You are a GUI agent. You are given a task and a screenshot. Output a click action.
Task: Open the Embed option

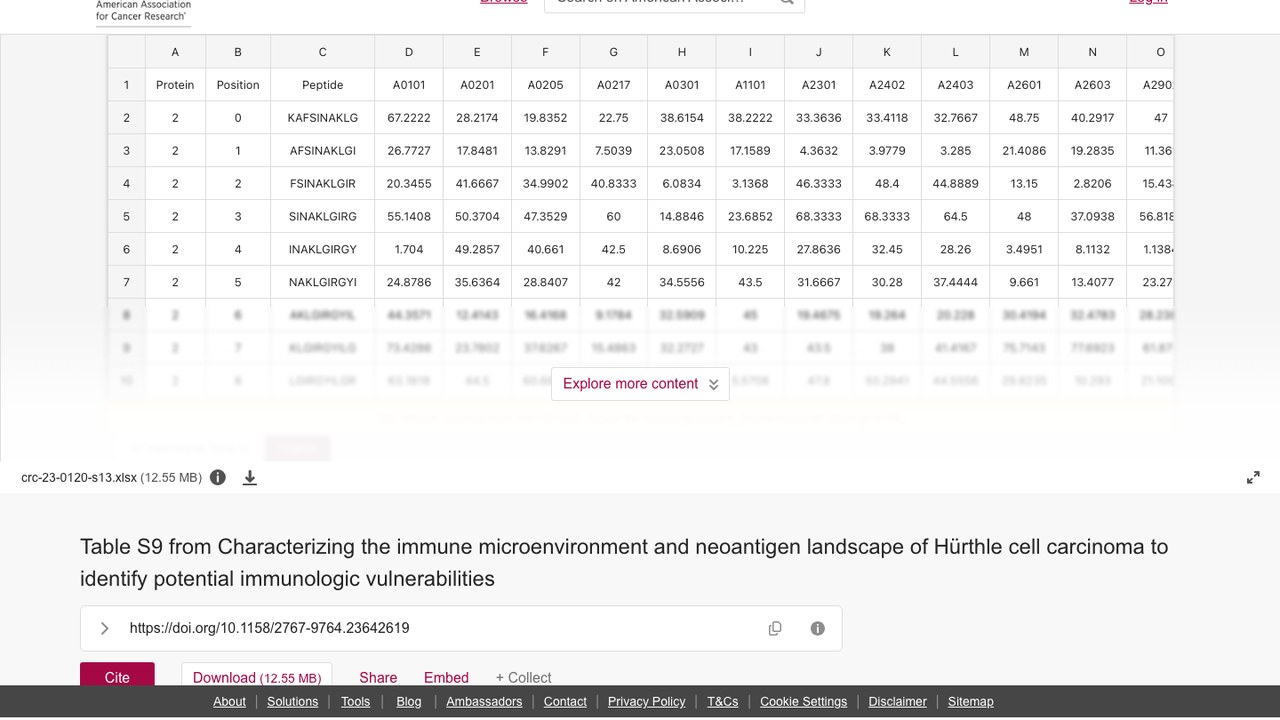click(446, 678)
